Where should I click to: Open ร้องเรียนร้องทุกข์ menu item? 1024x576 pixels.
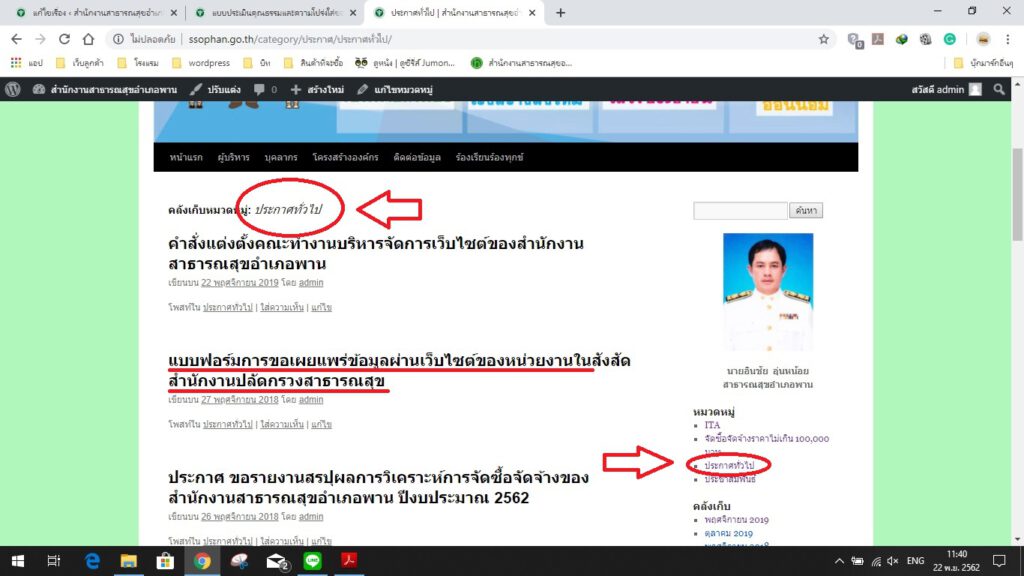point(490,157)
